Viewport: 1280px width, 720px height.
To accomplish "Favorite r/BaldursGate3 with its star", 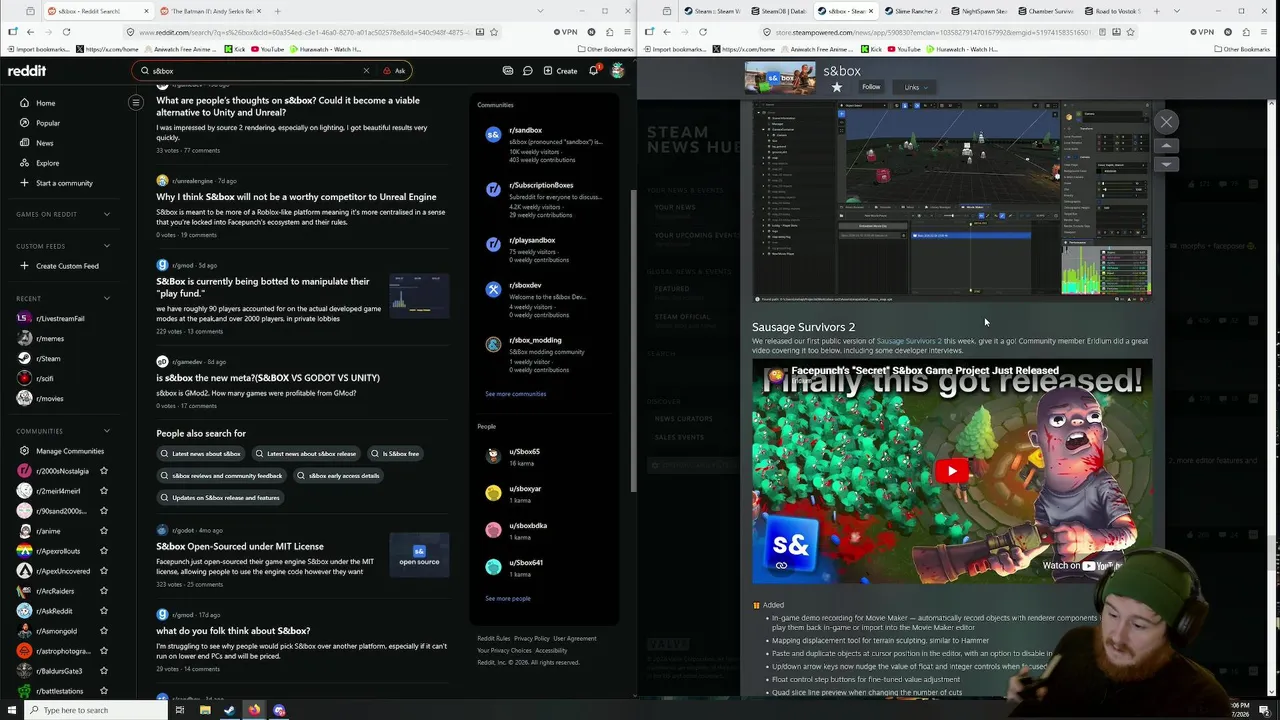I will coord(104,671).
